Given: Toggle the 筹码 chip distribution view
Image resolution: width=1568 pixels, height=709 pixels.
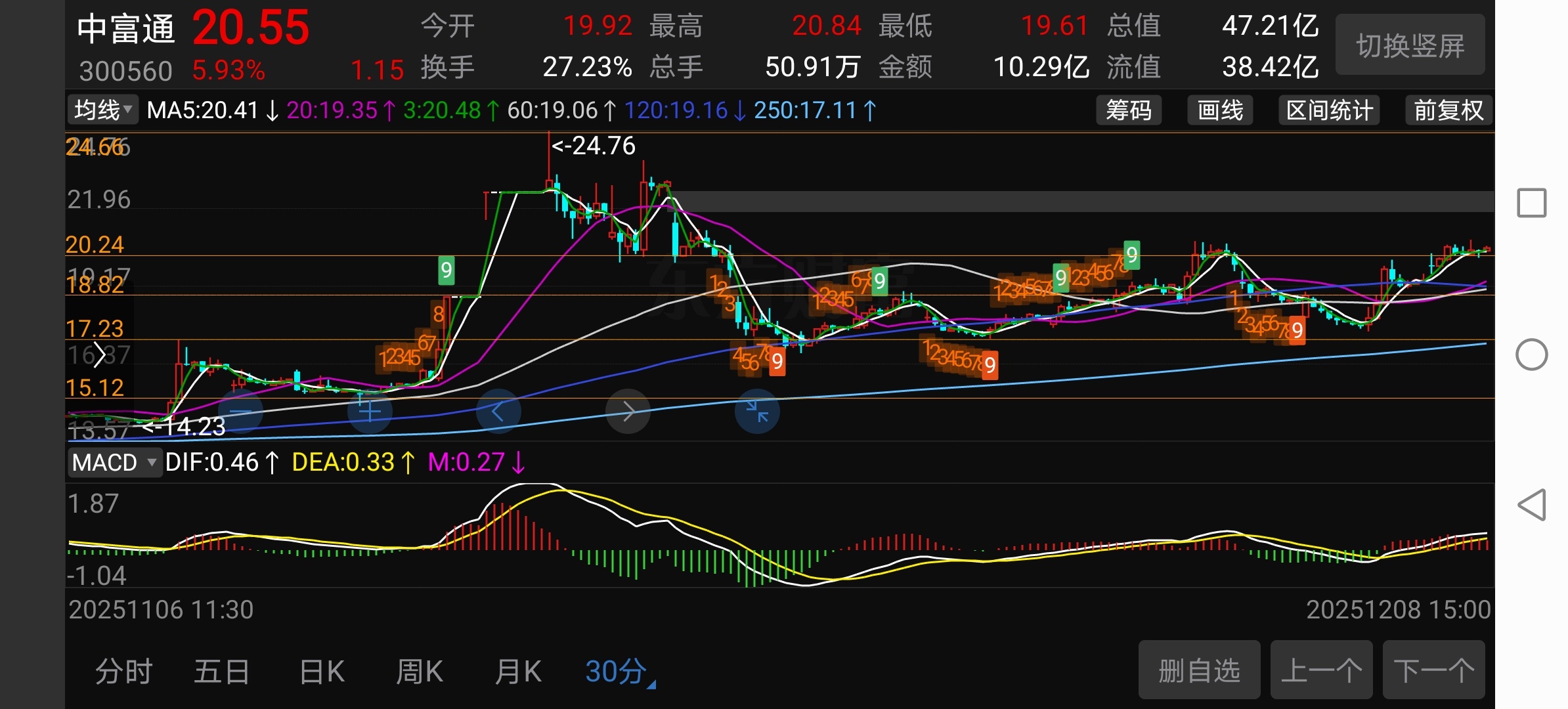Looking at the screenshot, I should pyautogui.click(x=1128, y=110).
